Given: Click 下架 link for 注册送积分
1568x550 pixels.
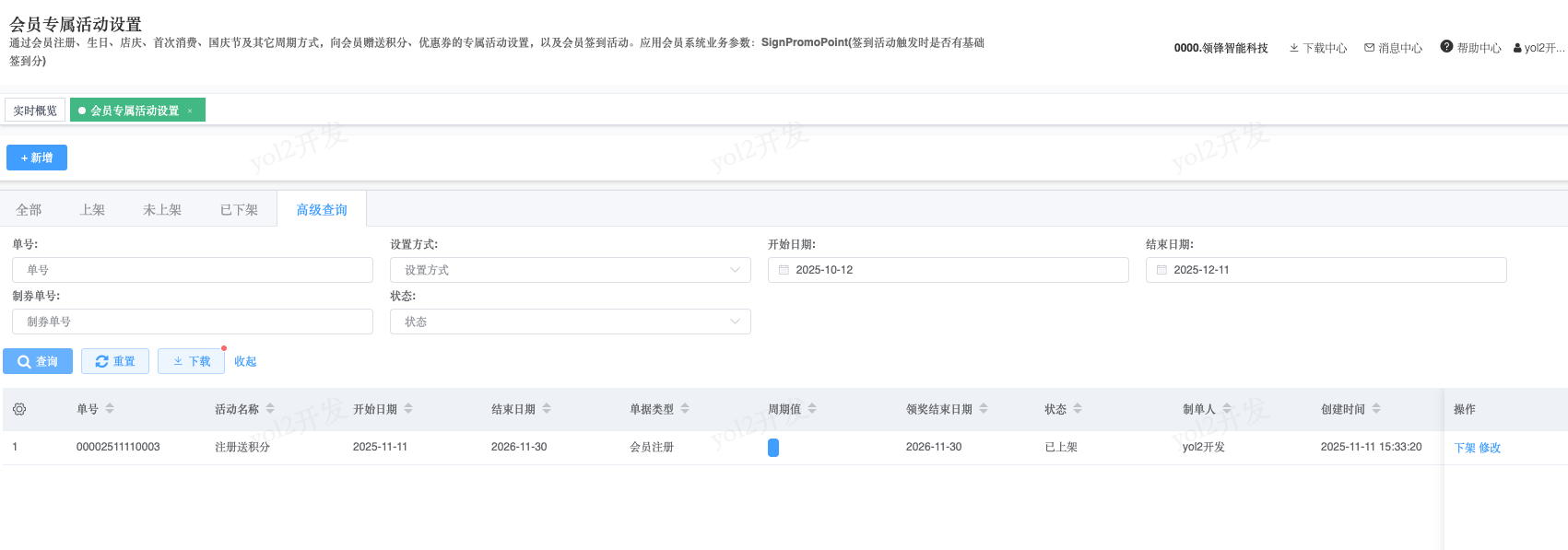Looking at the screenshot, I should coord(1465,448).
